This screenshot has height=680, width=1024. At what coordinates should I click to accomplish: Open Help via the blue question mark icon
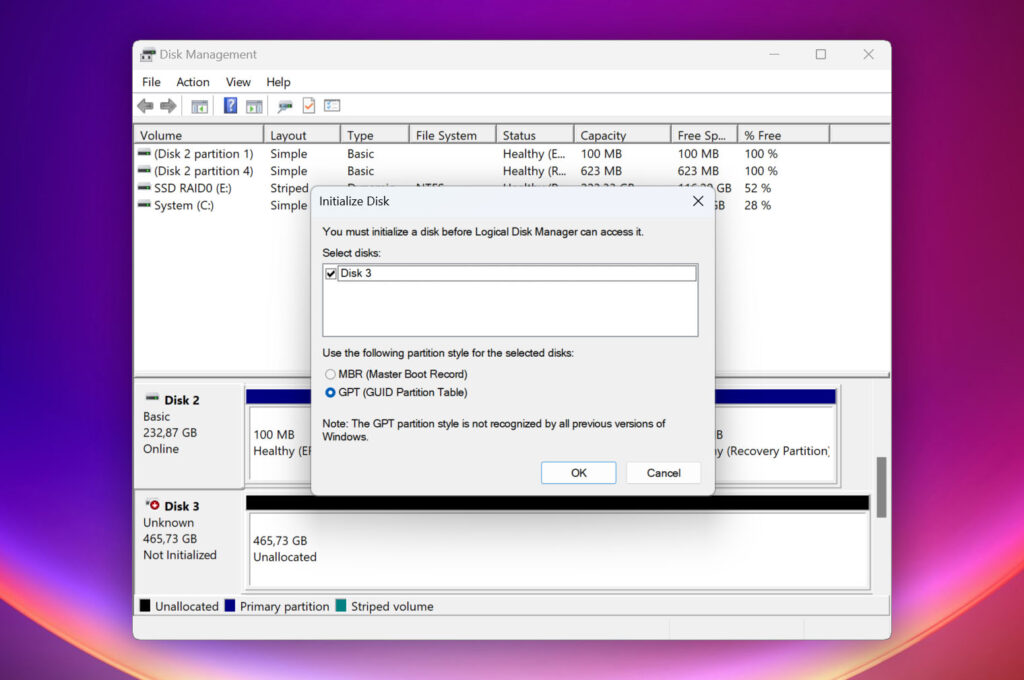click(230, 106)
